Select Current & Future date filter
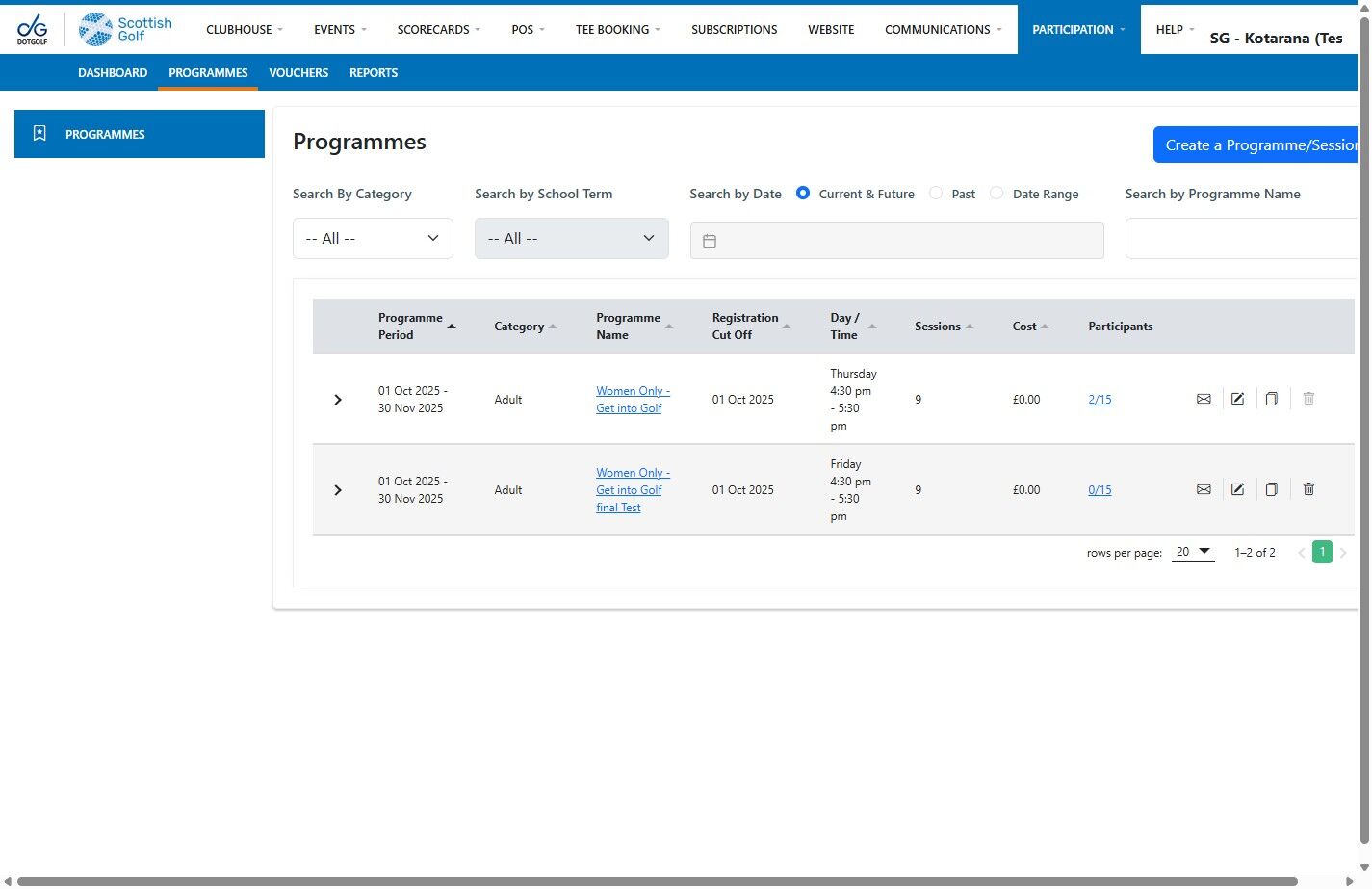This screenshot has height=889, width=1372. [x=803, y=194]
